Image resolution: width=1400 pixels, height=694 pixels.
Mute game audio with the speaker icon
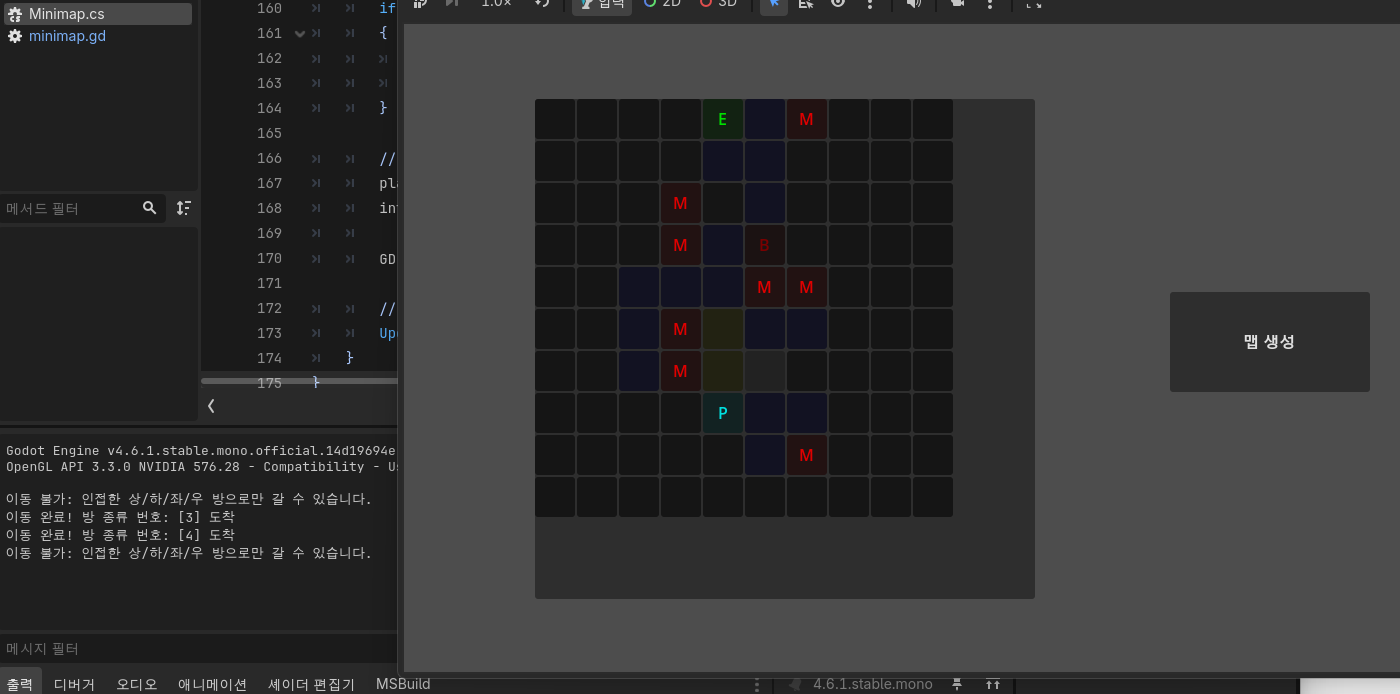(914, 3)
